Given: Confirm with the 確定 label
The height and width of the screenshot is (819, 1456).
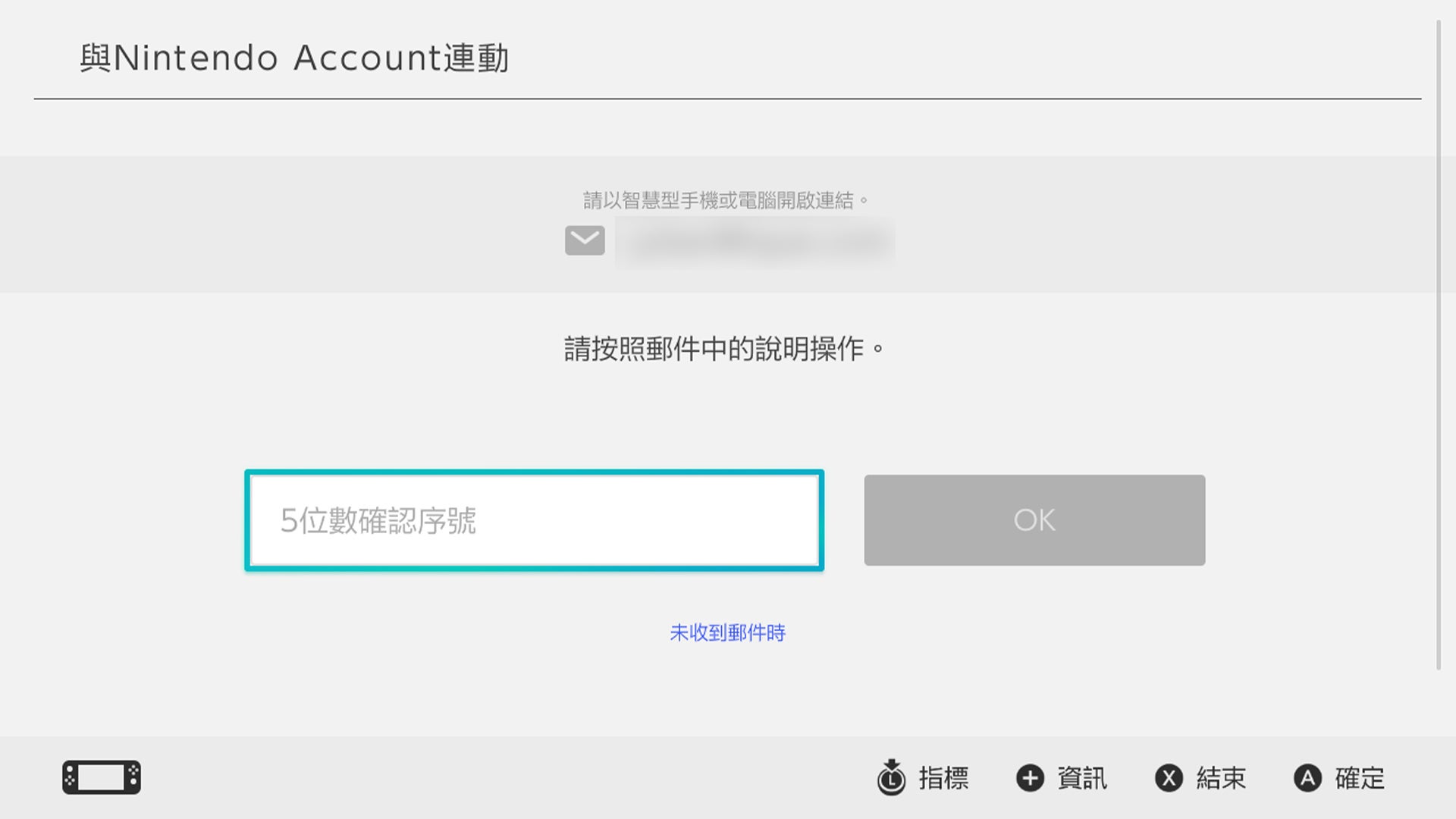Looking at the screenshot, I should point(1360,778).
